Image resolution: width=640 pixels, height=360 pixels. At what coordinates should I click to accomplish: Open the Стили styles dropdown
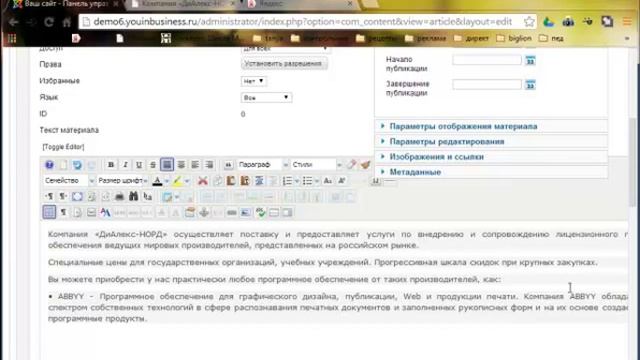[x=317, y=165]
